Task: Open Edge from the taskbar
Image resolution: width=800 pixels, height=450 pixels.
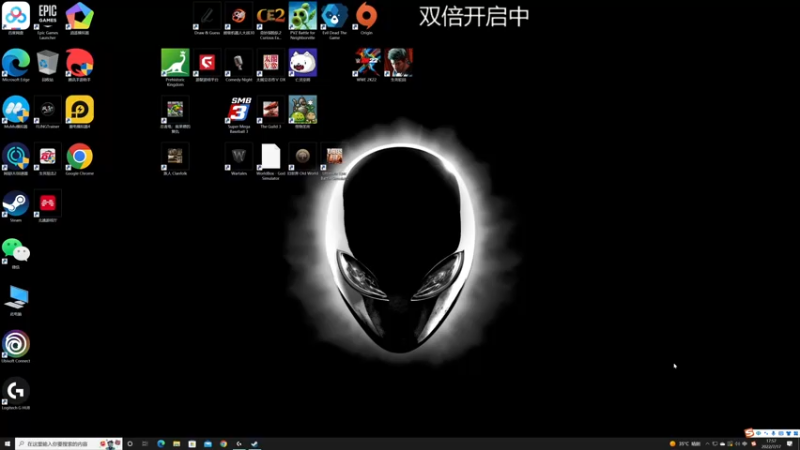Action: (x=161, y=444)
